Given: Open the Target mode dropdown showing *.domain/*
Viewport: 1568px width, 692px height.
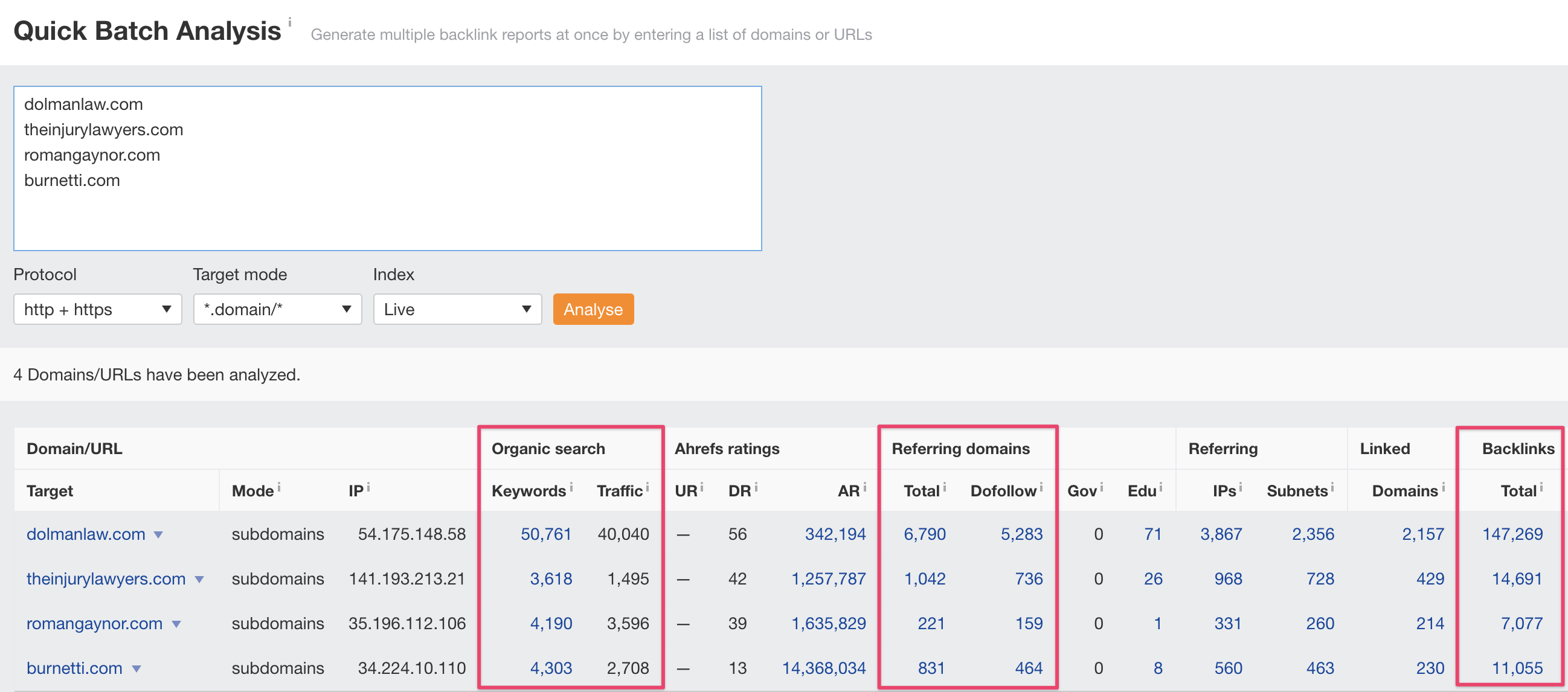Looking at the screenshot, I should coord(278,309).
